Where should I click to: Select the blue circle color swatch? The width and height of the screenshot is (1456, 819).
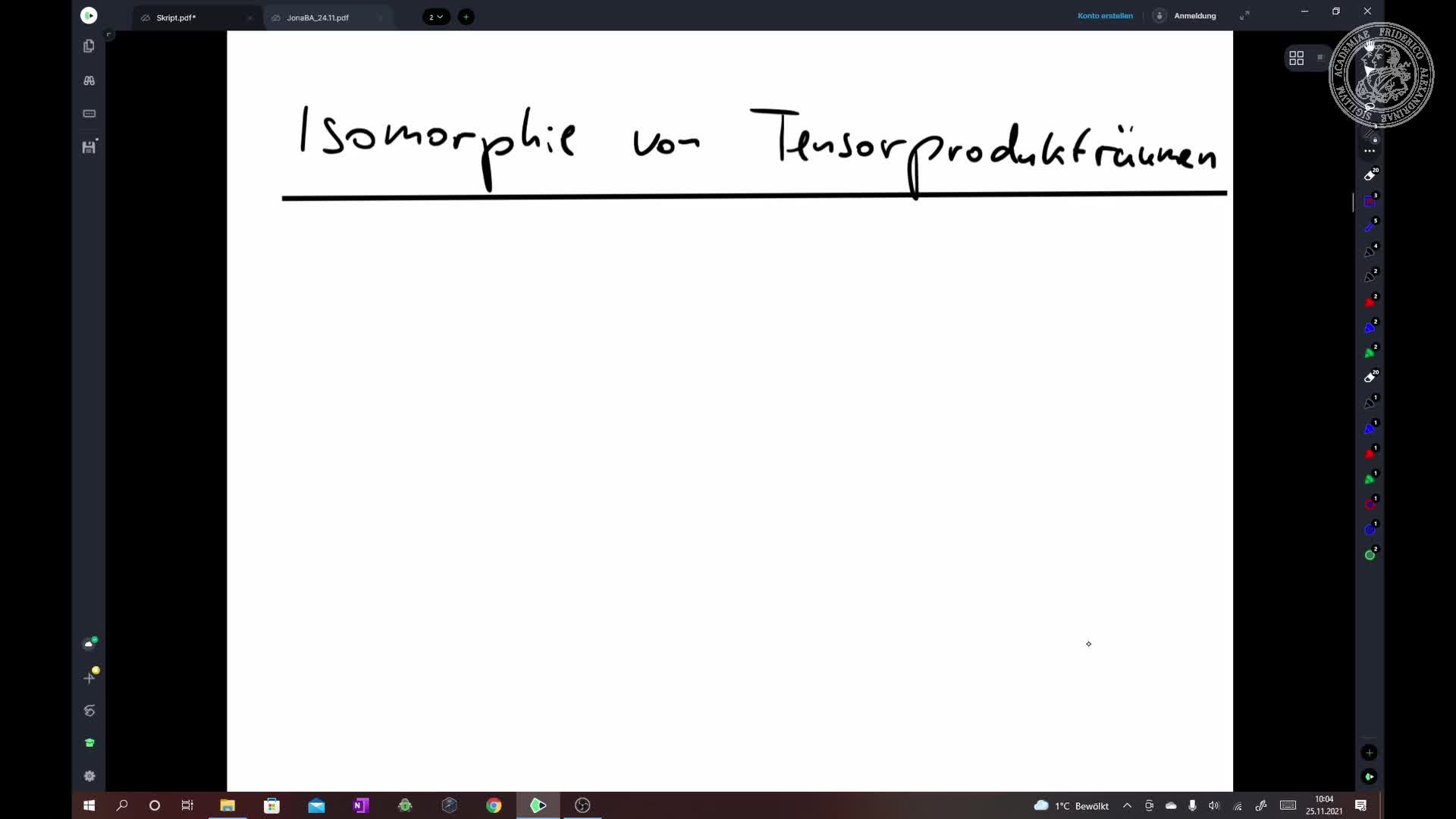click(x=1370, y=529)
